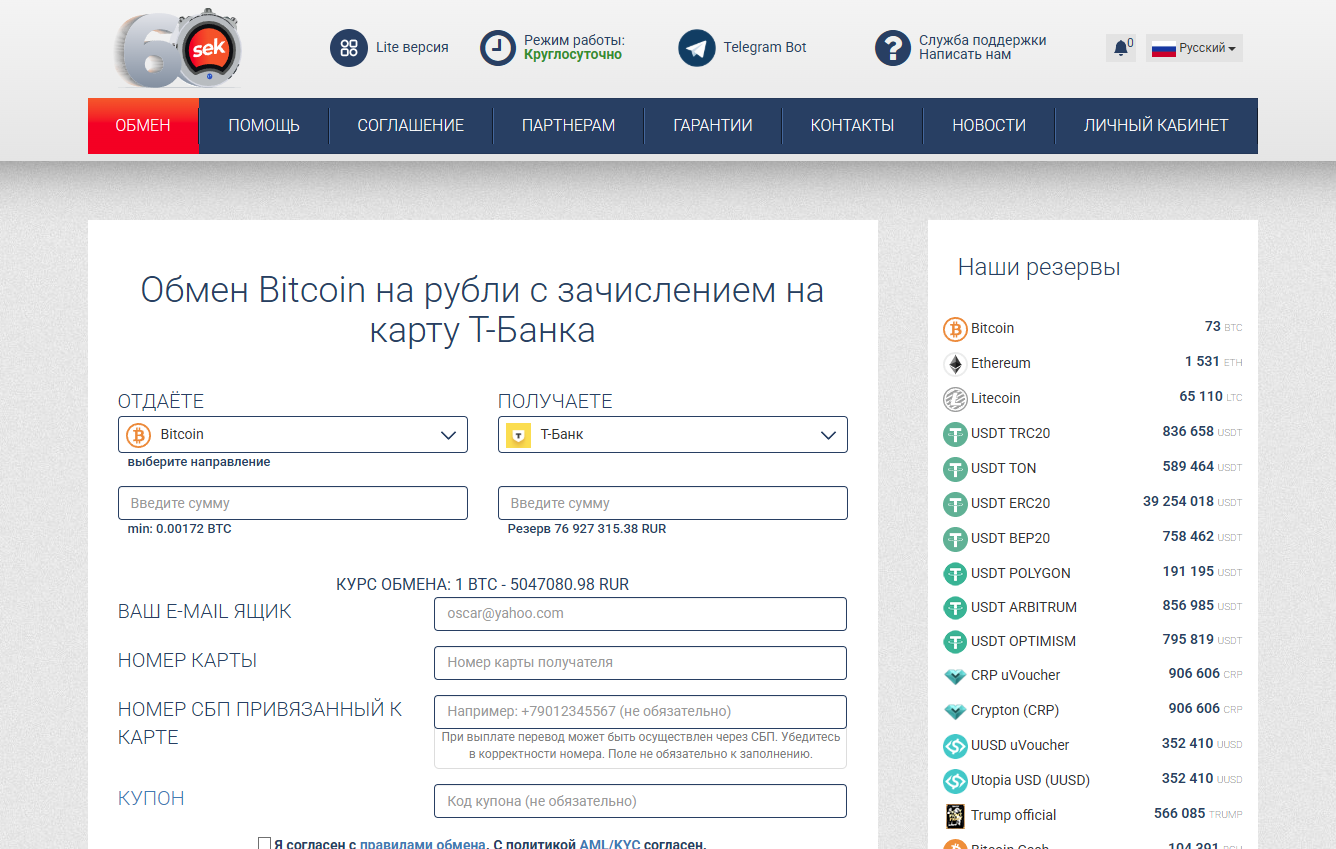The height and width of the screenshot is (849, 1336).
Task: Click the clock icon next to Режим работы
Action: 497,47
